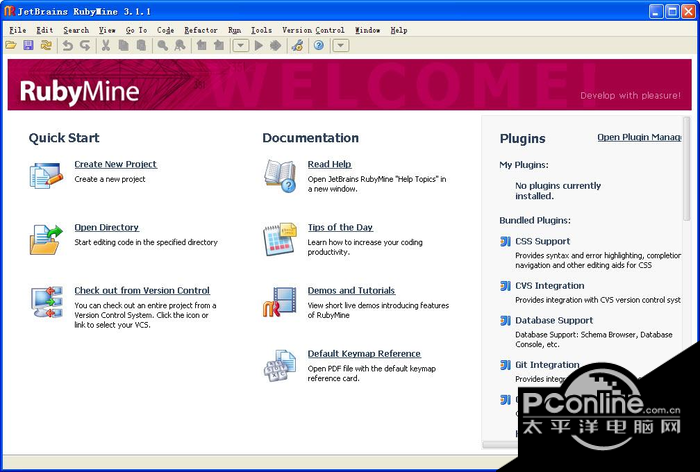700x472 pixels.
Task: Open the Default Keymap Reference link
Action: (364, 353)
